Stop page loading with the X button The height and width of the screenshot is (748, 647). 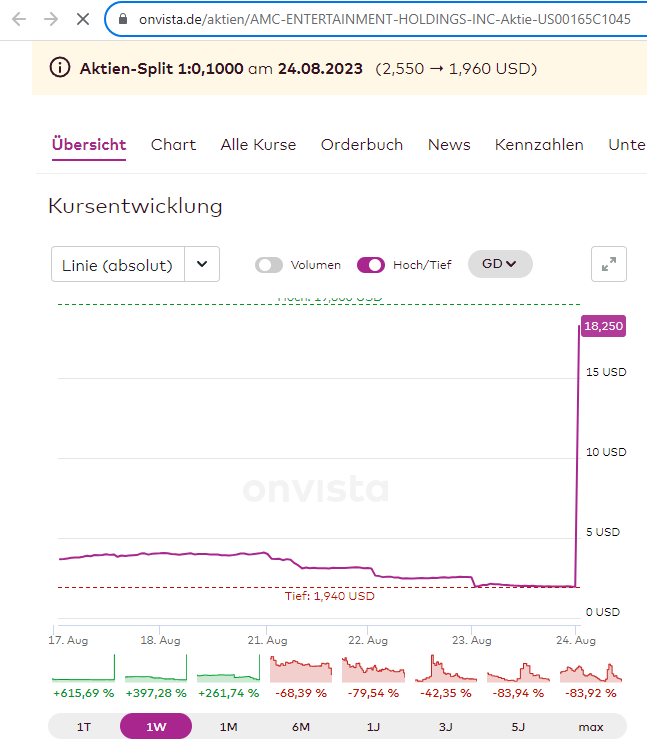click(83, 19)
